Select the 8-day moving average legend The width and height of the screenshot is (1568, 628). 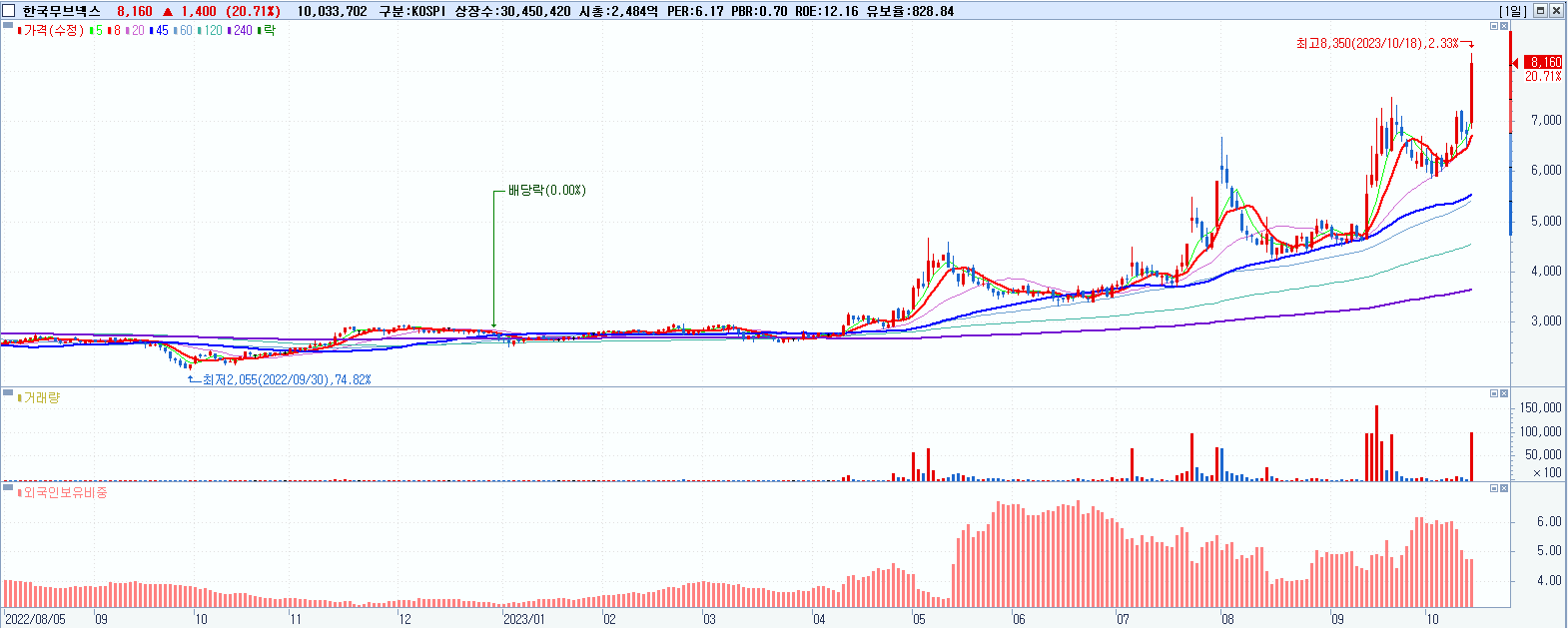click(x=113, y=31)
